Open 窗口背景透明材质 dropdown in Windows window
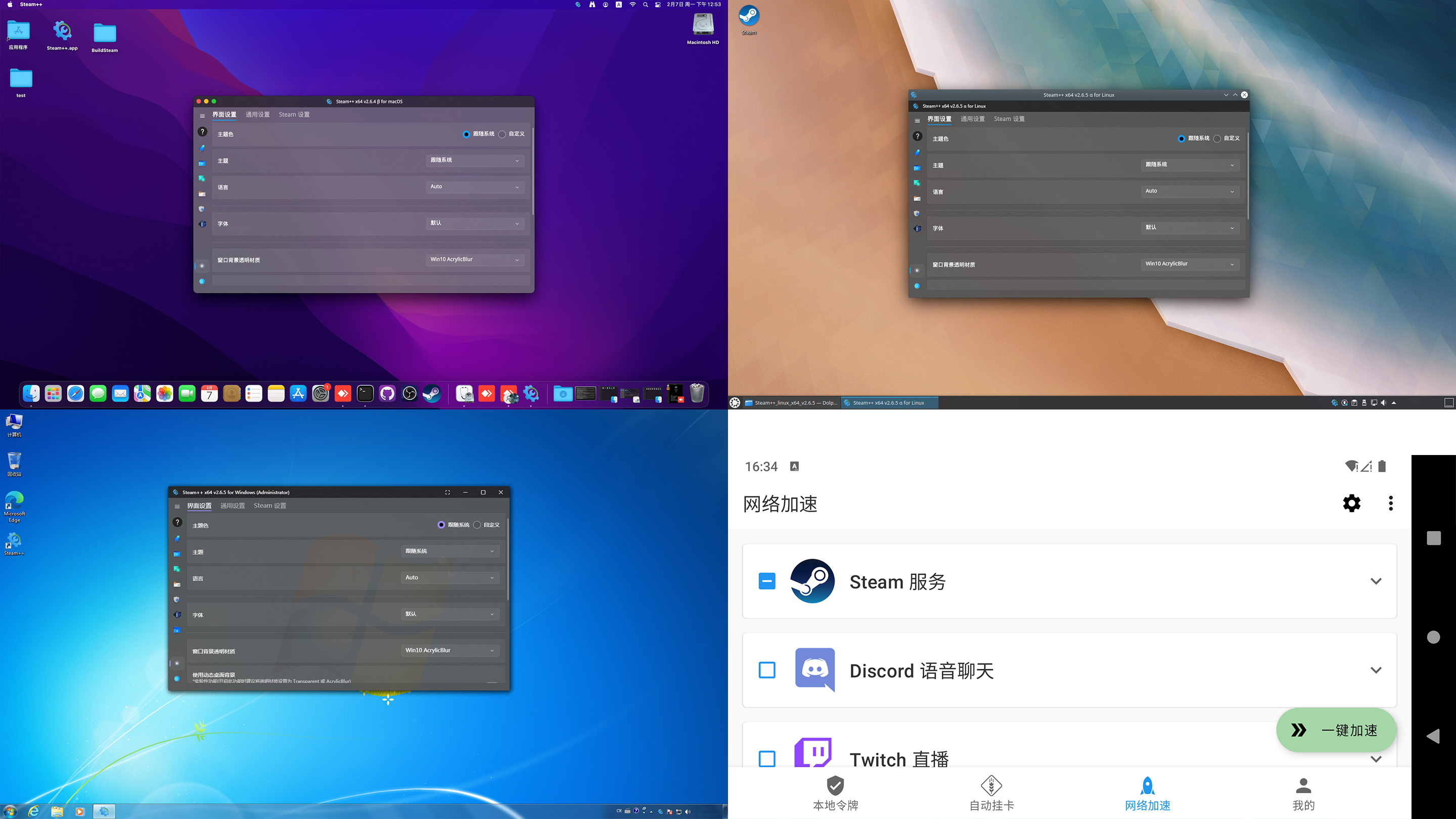Screen dimensions: 1456x819 tap(449, 651)
